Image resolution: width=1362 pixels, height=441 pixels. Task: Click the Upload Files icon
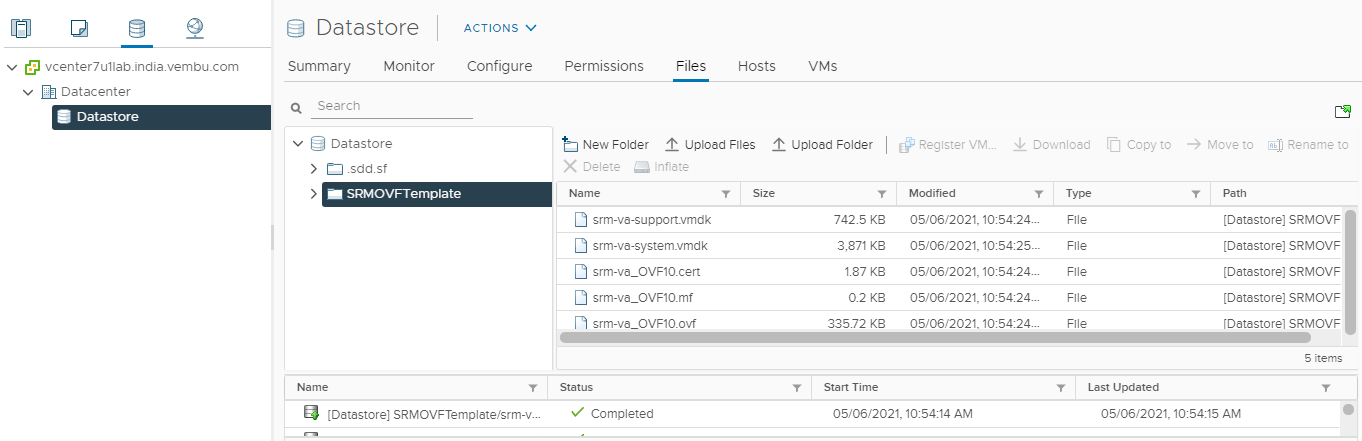672,145
